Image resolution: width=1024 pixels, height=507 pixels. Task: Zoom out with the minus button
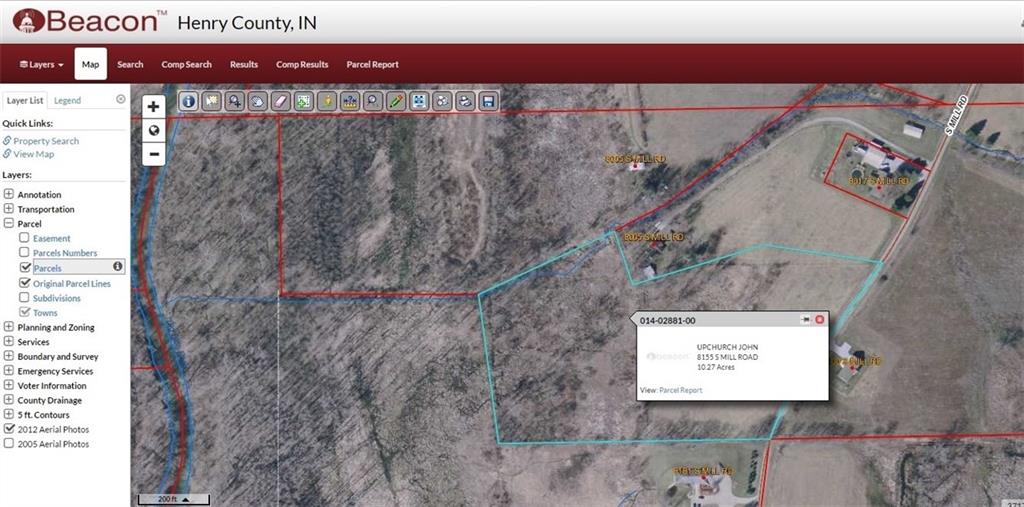click(153, 154)
